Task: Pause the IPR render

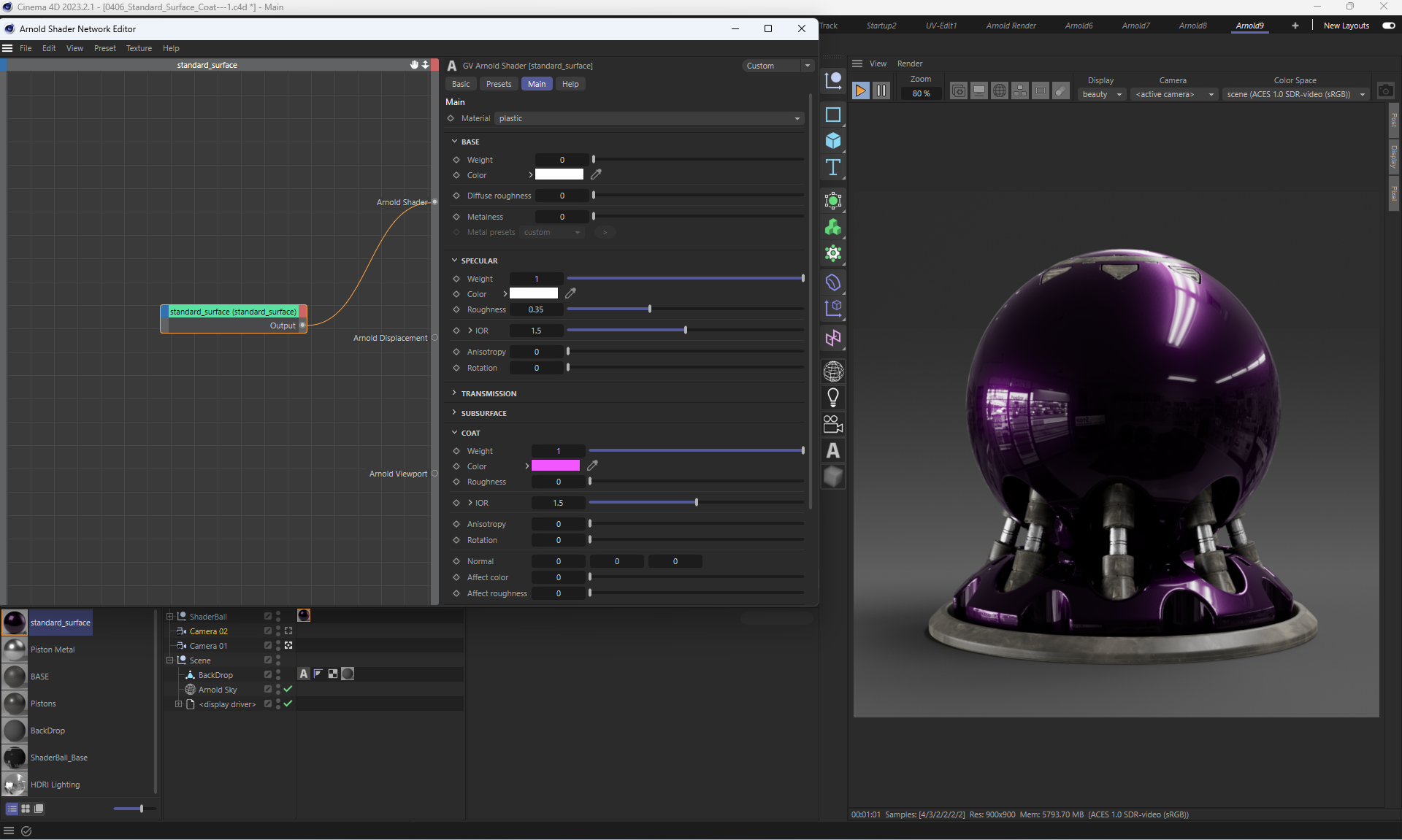Action: (x=881, y=91)
